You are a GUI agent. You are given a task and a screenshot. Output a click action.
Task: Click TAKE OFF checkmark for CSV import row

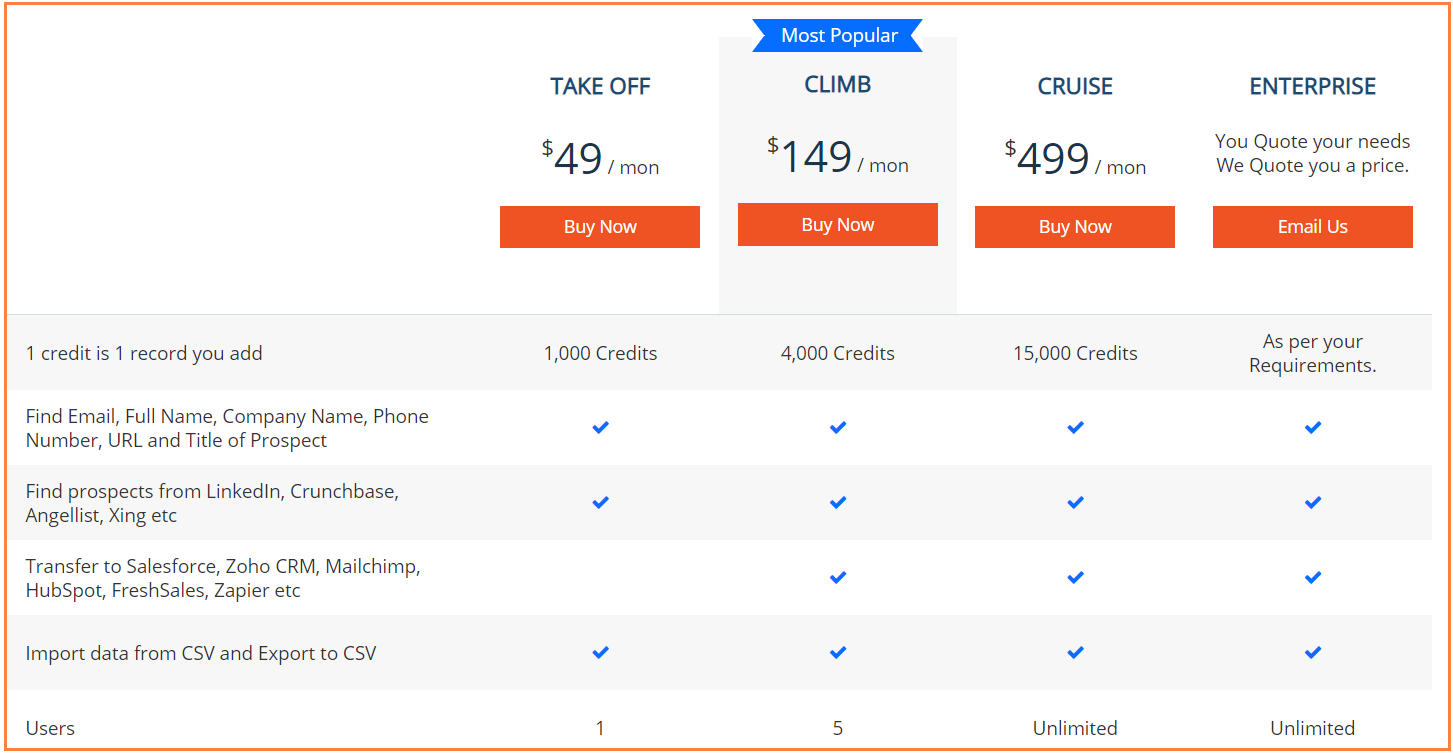[x=600, y=653]
